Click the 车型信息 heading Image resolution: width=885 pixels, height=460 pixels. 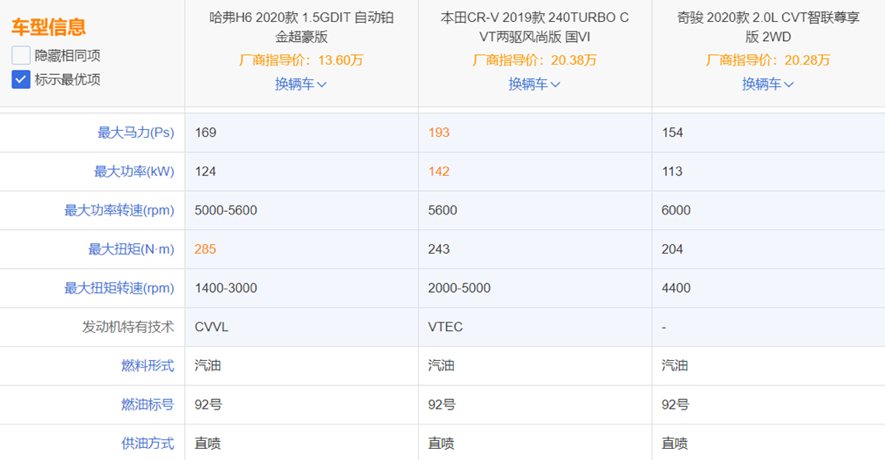pos(49,27)
